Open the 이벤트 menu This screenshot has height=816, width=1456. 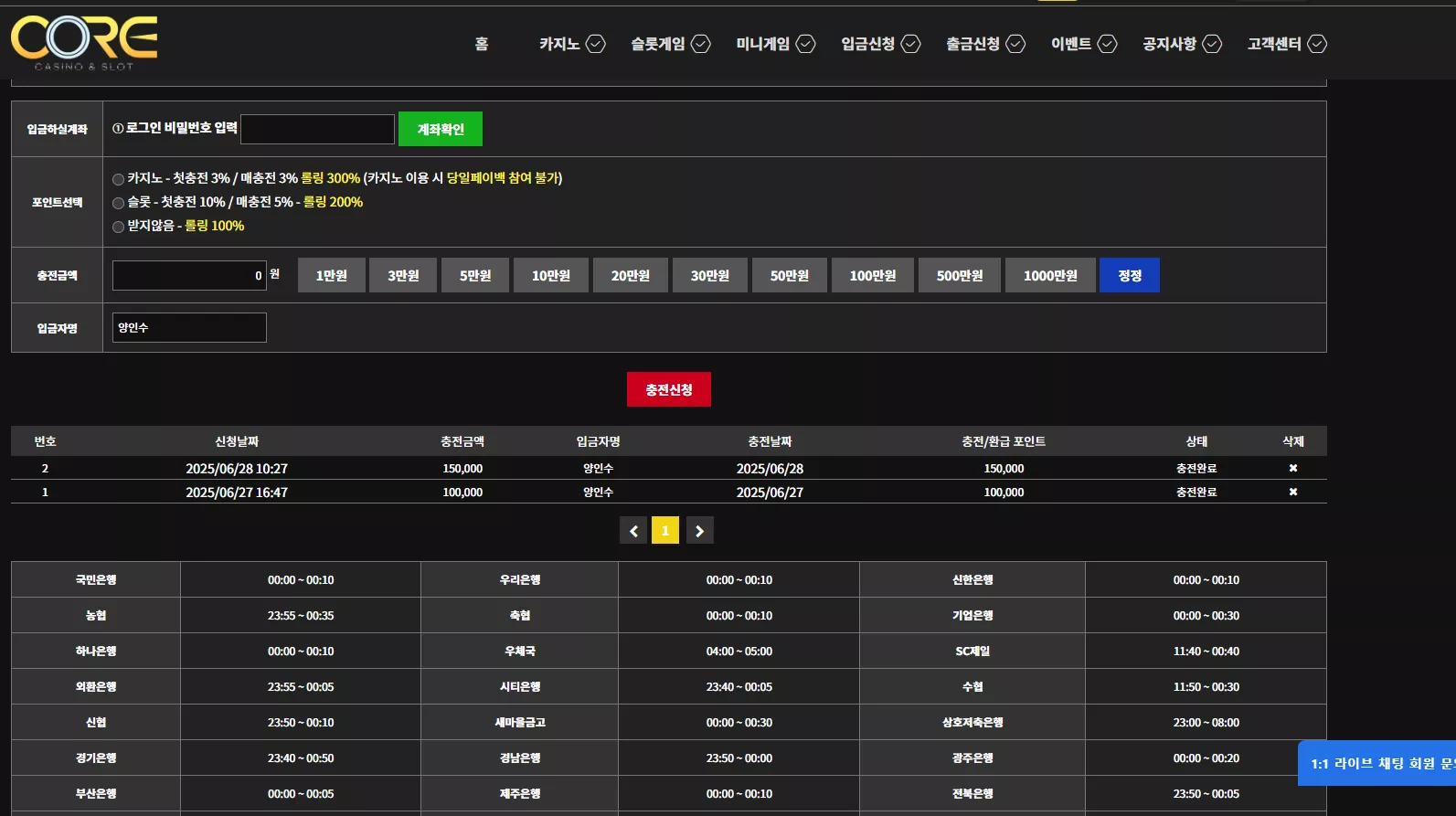coord(1071,44)
